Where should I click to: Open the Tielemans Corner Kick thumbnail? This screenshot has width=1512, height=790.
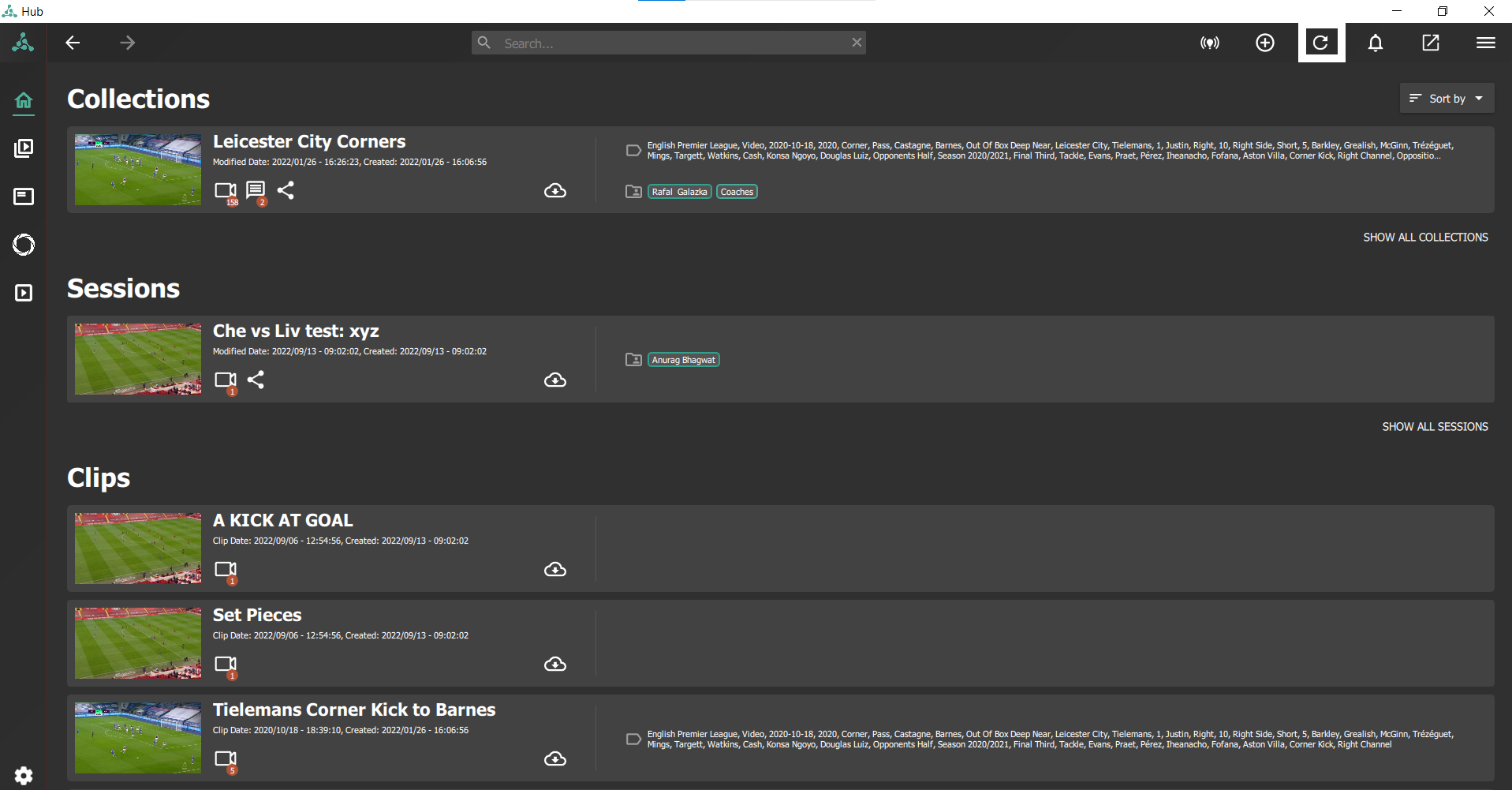click(138, 738)
